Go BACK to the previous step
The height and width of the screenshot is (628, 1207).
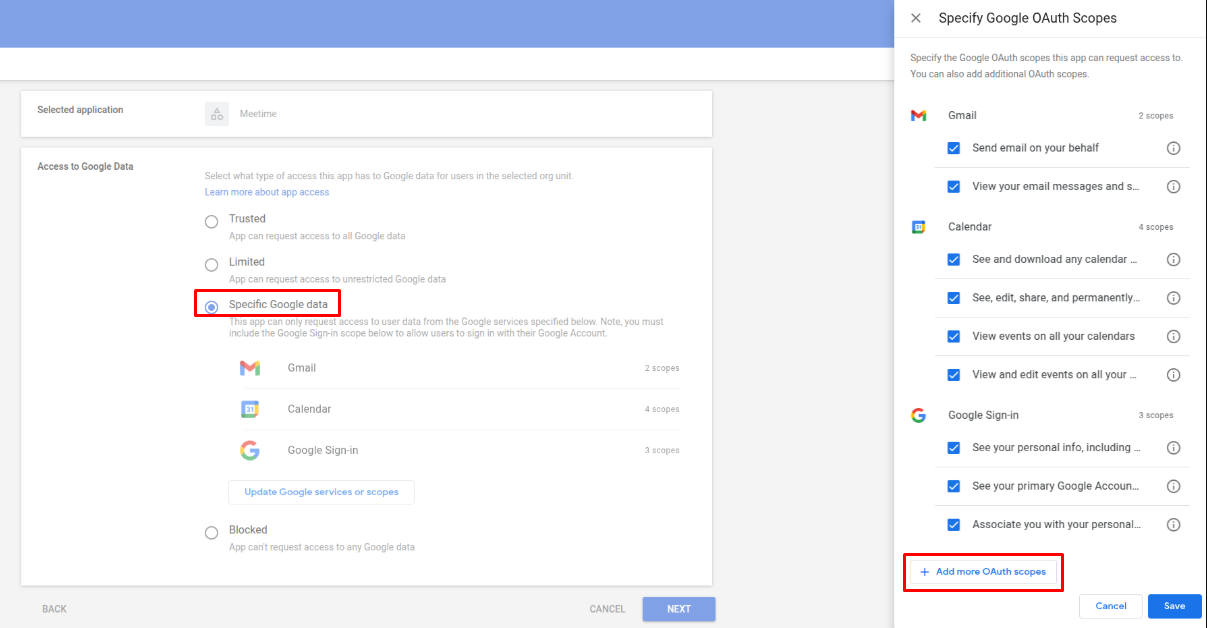coord(54,609)
